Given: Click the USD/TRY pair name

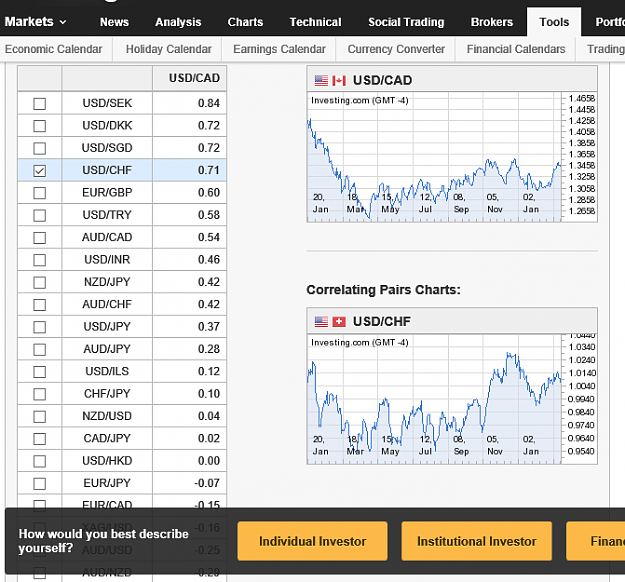Looking at the screenshot, I should click(x=107, y=215).
